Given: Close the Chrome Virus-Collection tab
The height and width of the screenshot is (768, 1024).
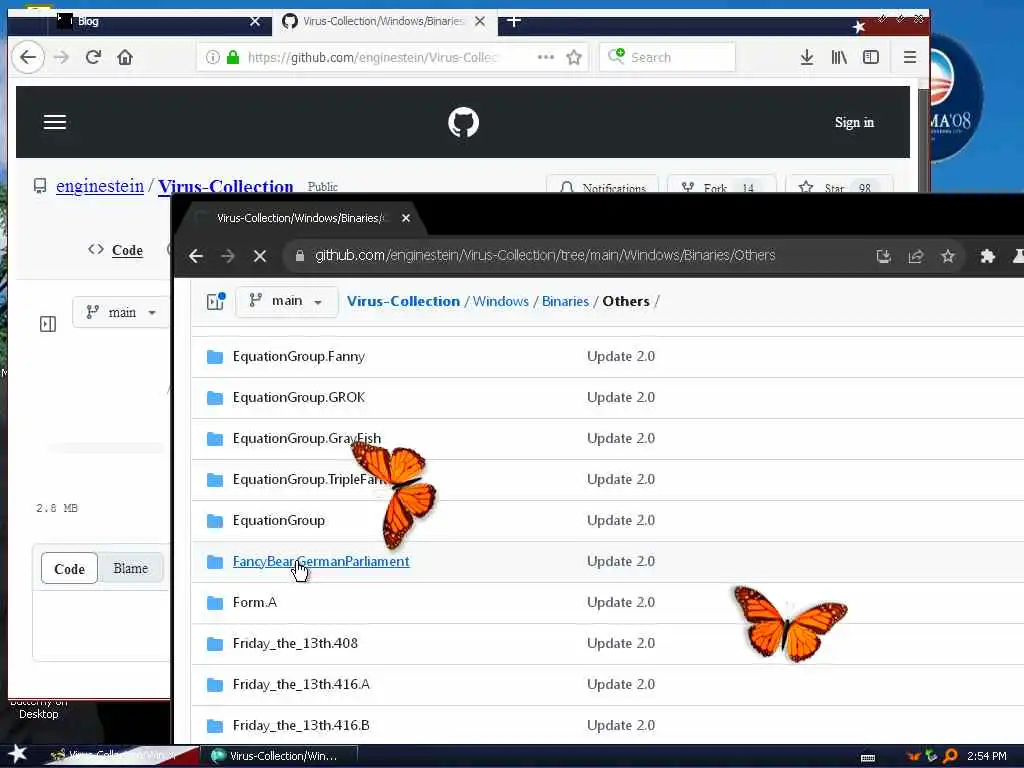Looking at the screenshot, I should click(x=406, y=218).
